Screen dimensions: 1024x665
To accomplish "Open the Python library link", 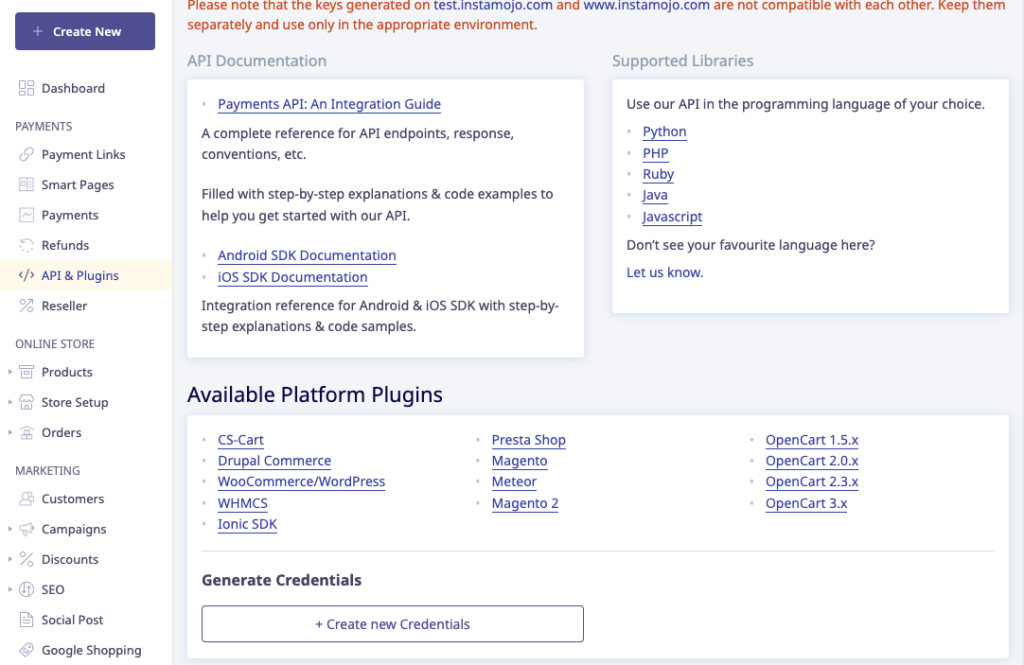I will (664, 132).
